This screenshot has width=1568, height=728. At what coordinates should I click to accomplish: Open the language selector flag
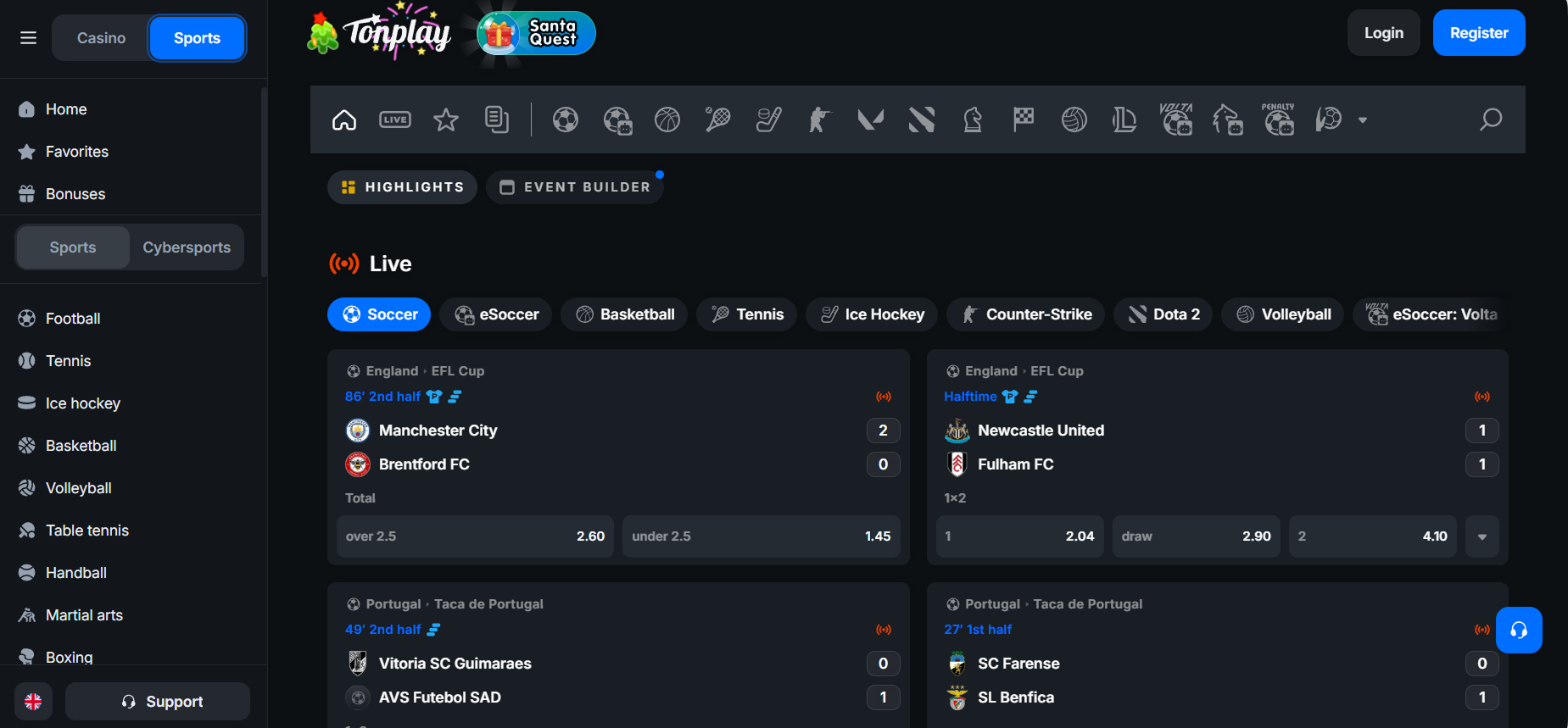33,702
